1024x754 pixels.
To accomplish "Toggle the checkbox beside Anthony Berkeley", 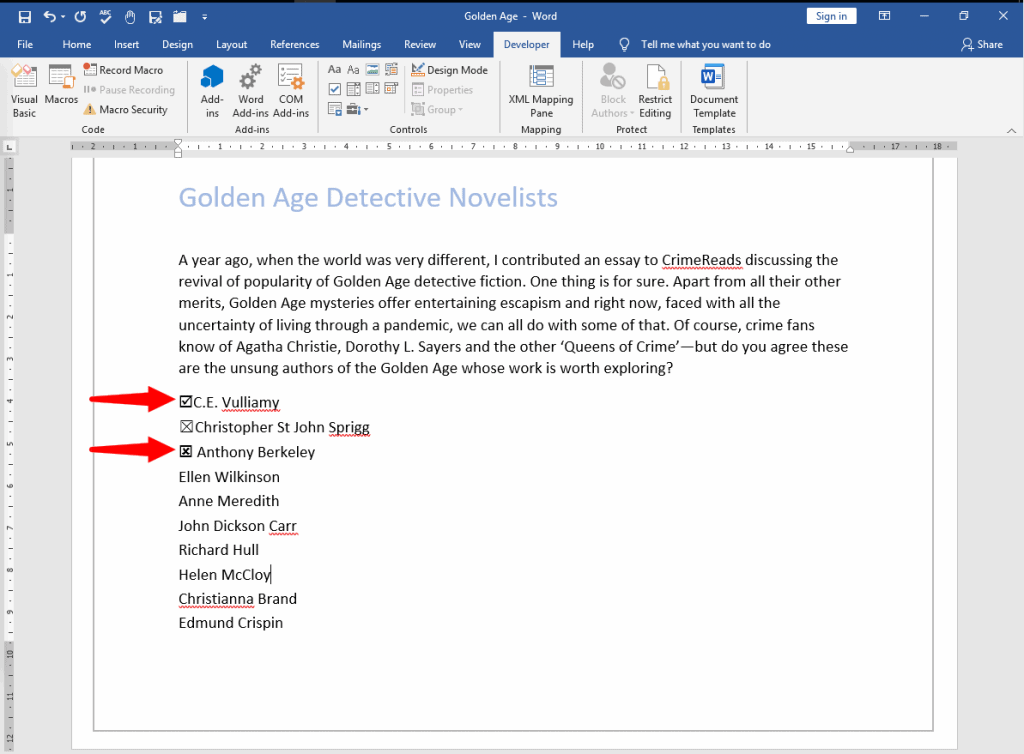I will tap(185, 452).
